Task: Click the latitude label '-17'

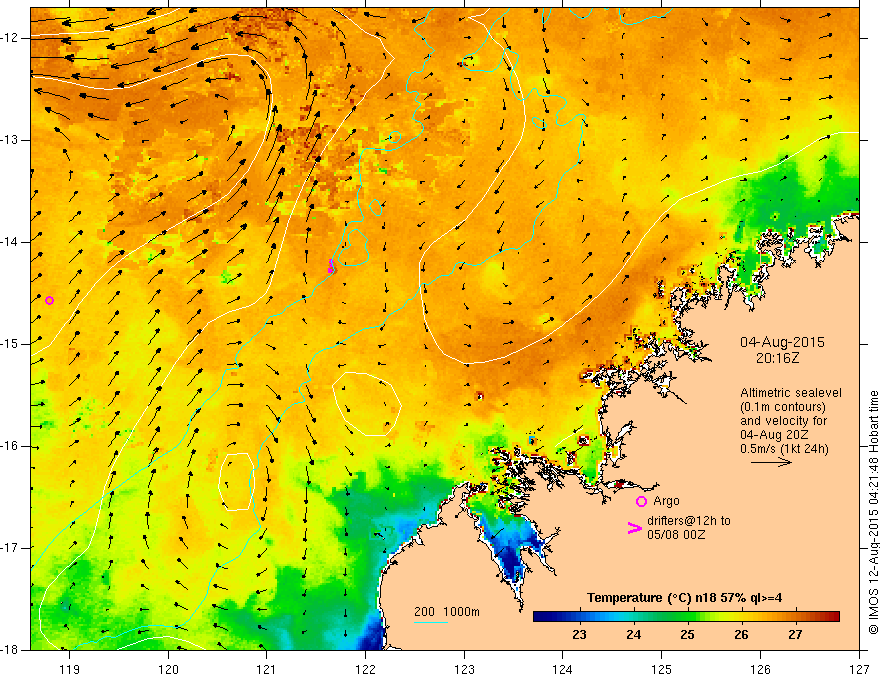Action: coord(10,548)
